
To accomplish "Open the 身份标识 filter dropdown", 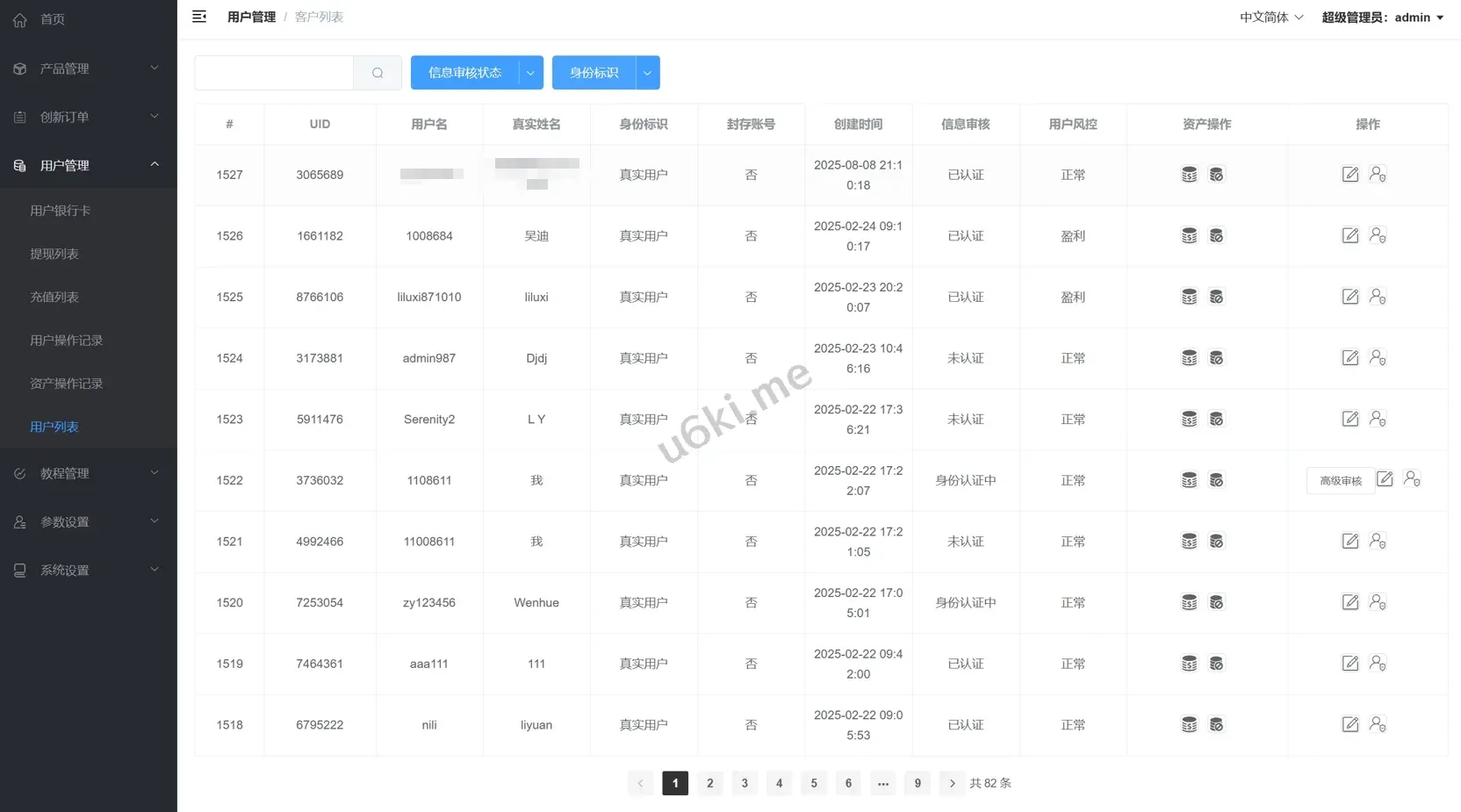I will [x=647, y=73].
